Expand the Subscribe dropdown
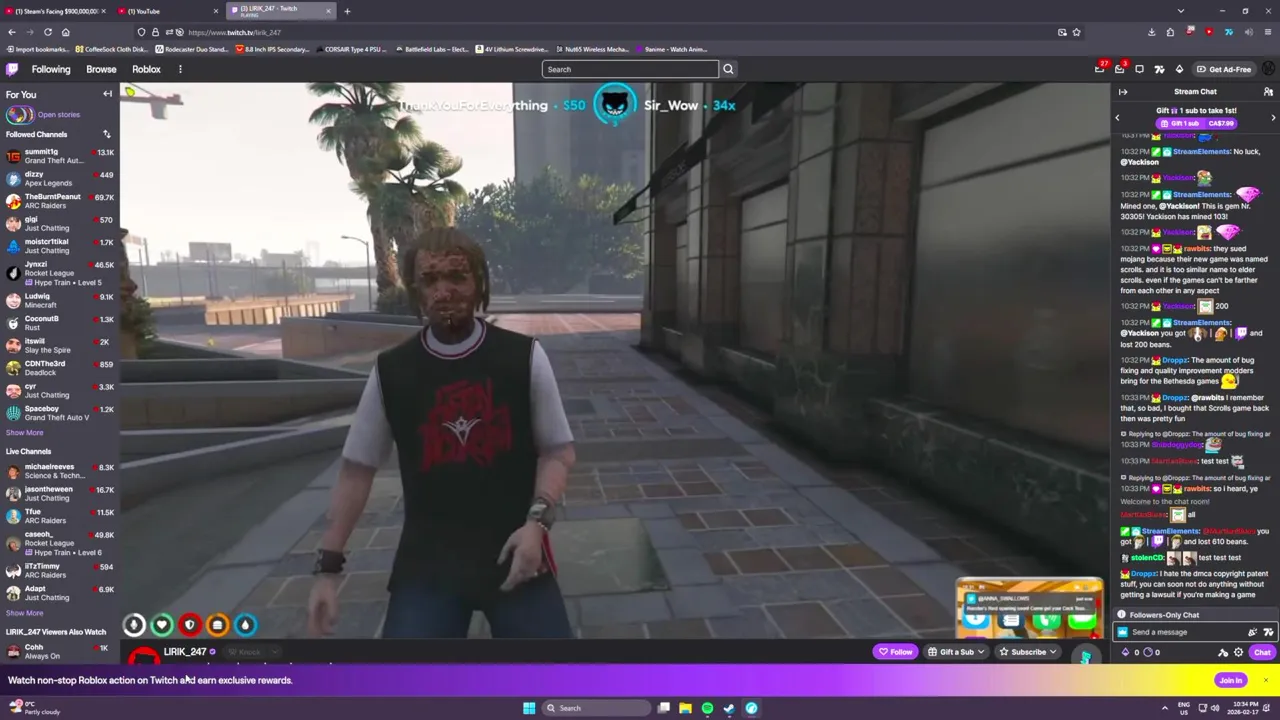The height and width of the screenshot is (720, 1280). [1052, 652]
